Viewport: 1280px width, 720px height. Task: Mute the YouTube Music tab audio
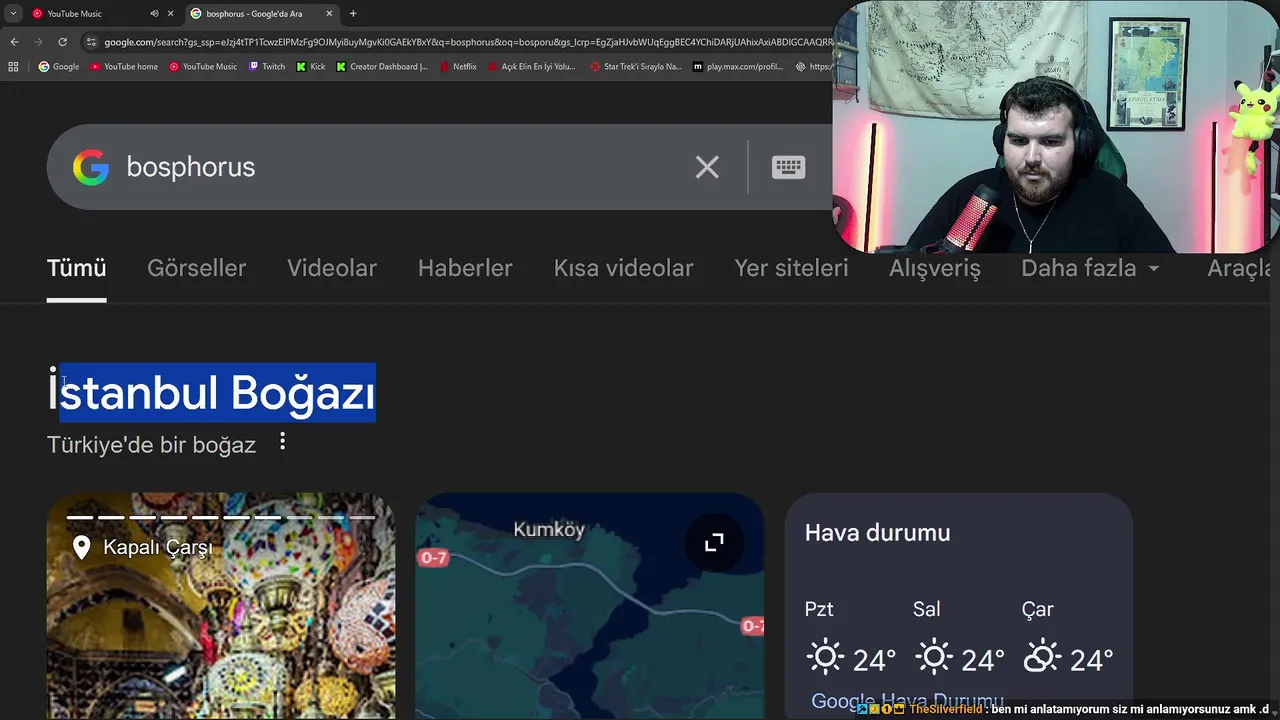(154, 14)
